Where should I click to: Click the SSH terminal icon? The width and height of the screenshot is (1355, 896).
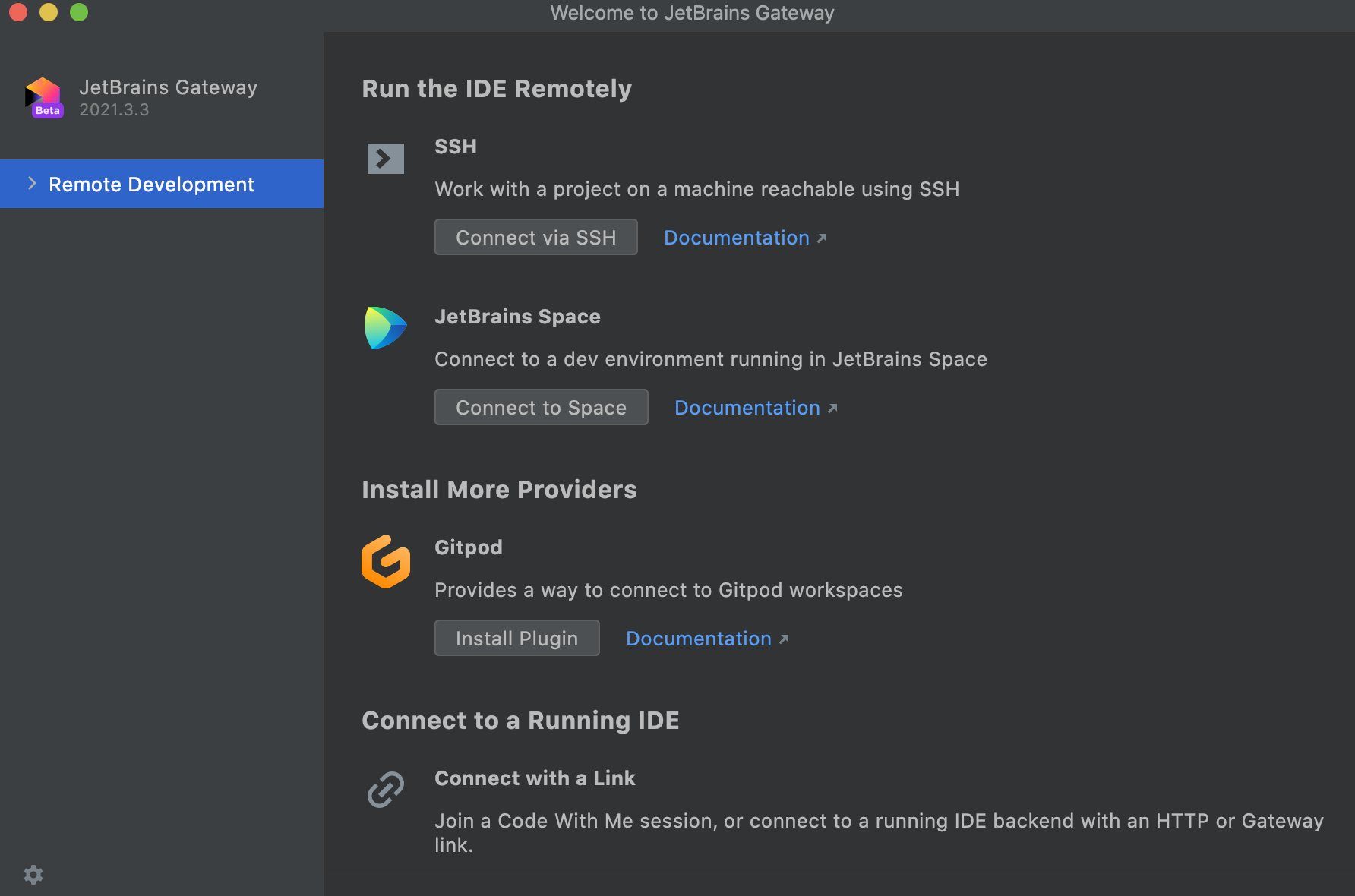tap(385, 159)
